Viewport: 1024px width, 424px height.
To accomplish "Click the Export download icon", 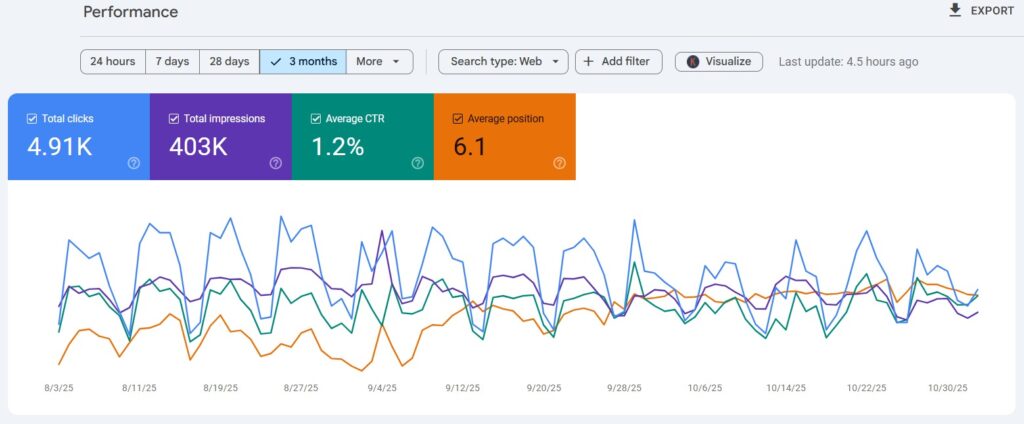I will coord(955,10).
